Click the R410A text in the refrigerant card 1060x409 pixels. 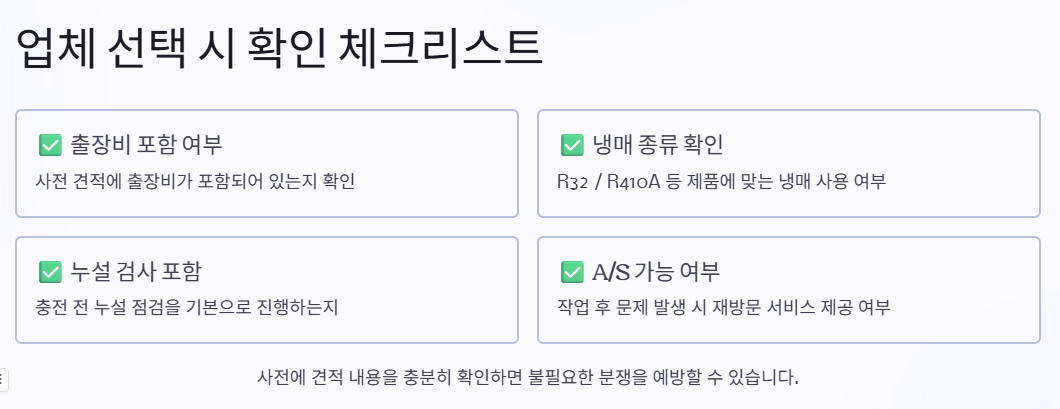pos(635,181)
